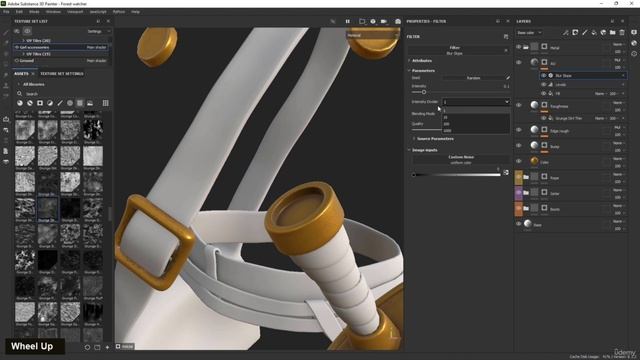Click the add paint layer brush icon
The height and width of the screenshot is (360, 640).
pos(584,33)
